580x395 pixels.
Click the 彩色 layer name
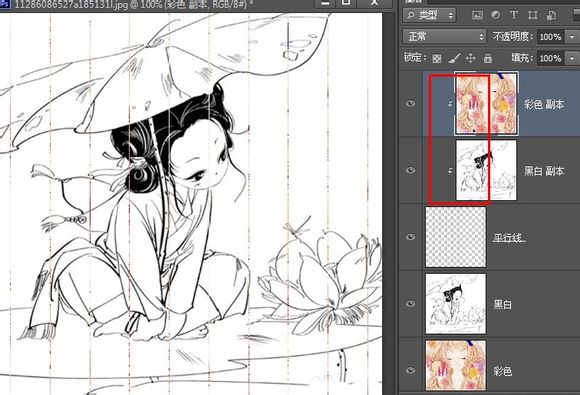click(503, 371)
